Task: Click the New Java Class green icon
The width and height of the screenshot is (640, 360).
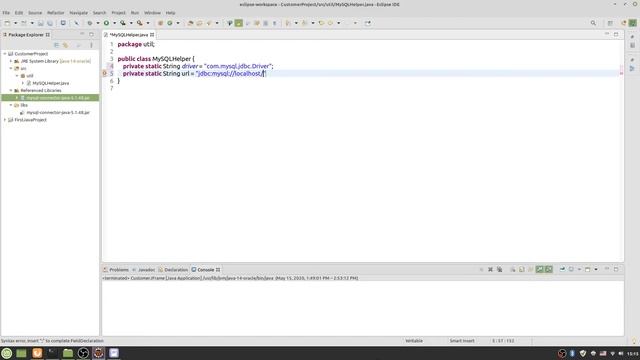Action: tap(170, 23)
